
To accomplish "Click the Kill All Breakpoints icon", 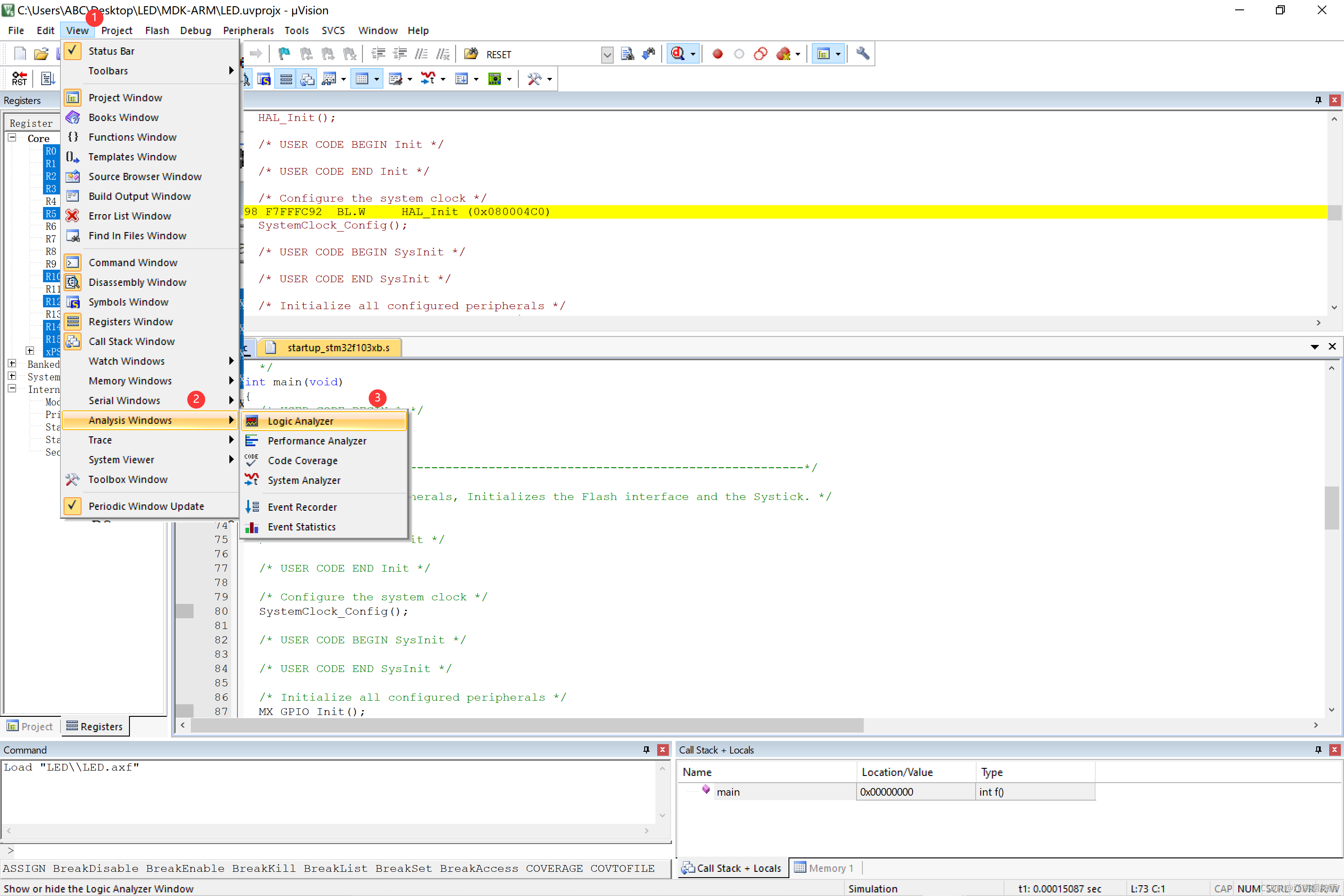I will (783, 54).
